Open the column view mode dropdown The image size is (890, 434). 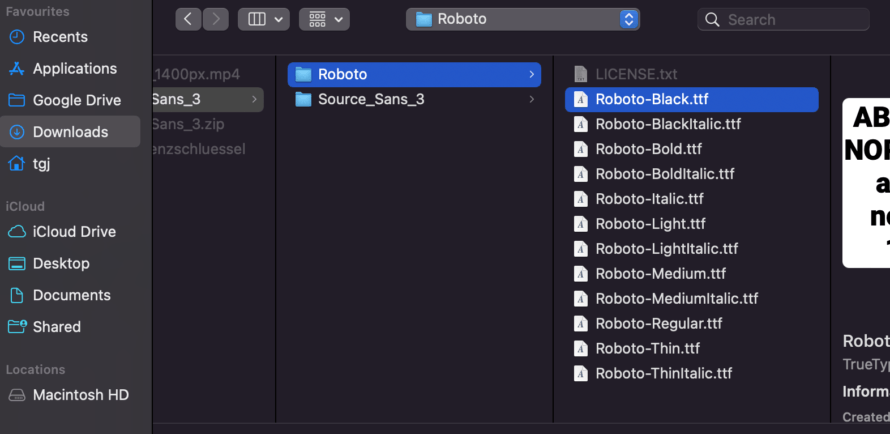click(263, 19)
